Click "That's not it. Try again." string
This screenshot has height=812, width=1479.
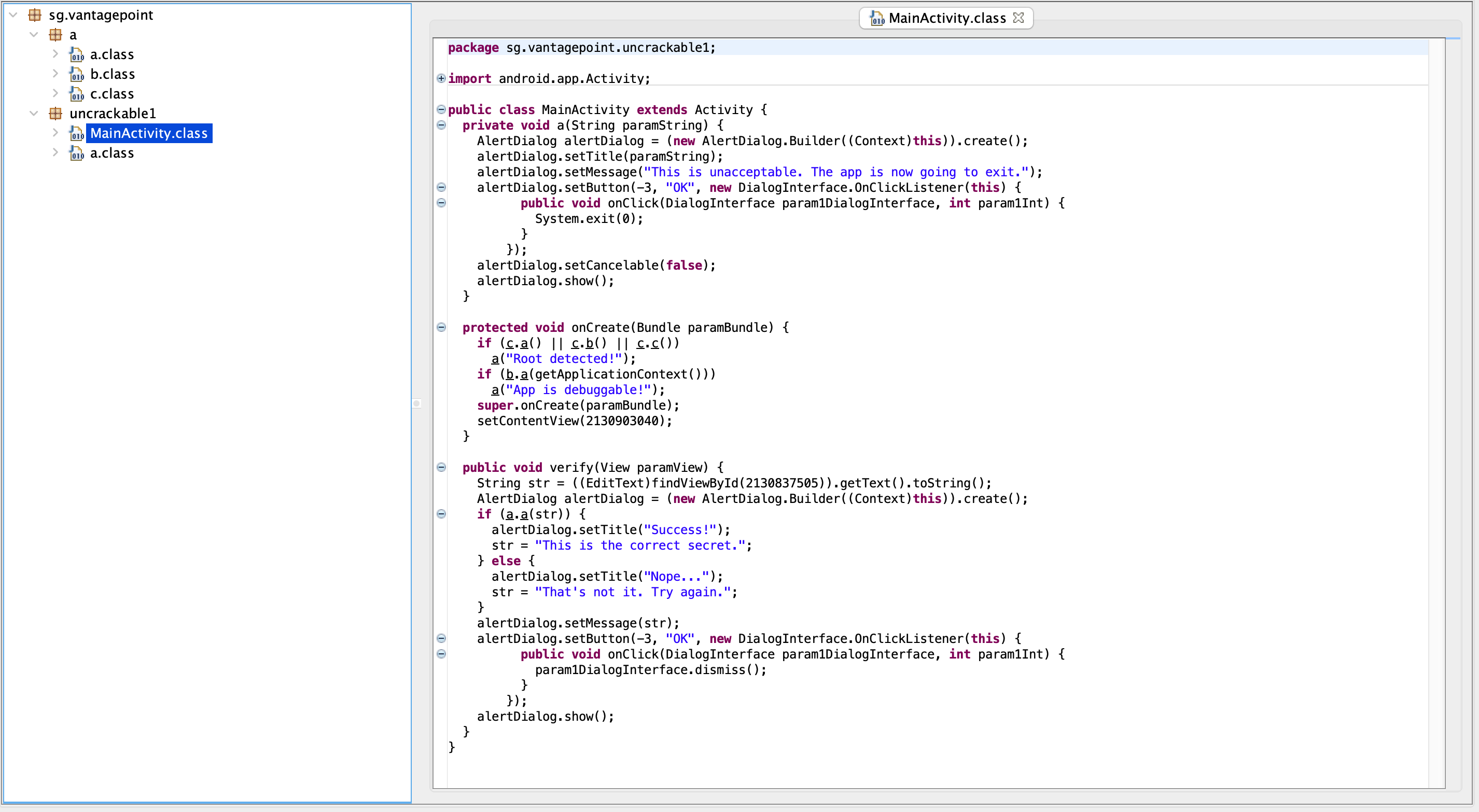tap(633, 592)
